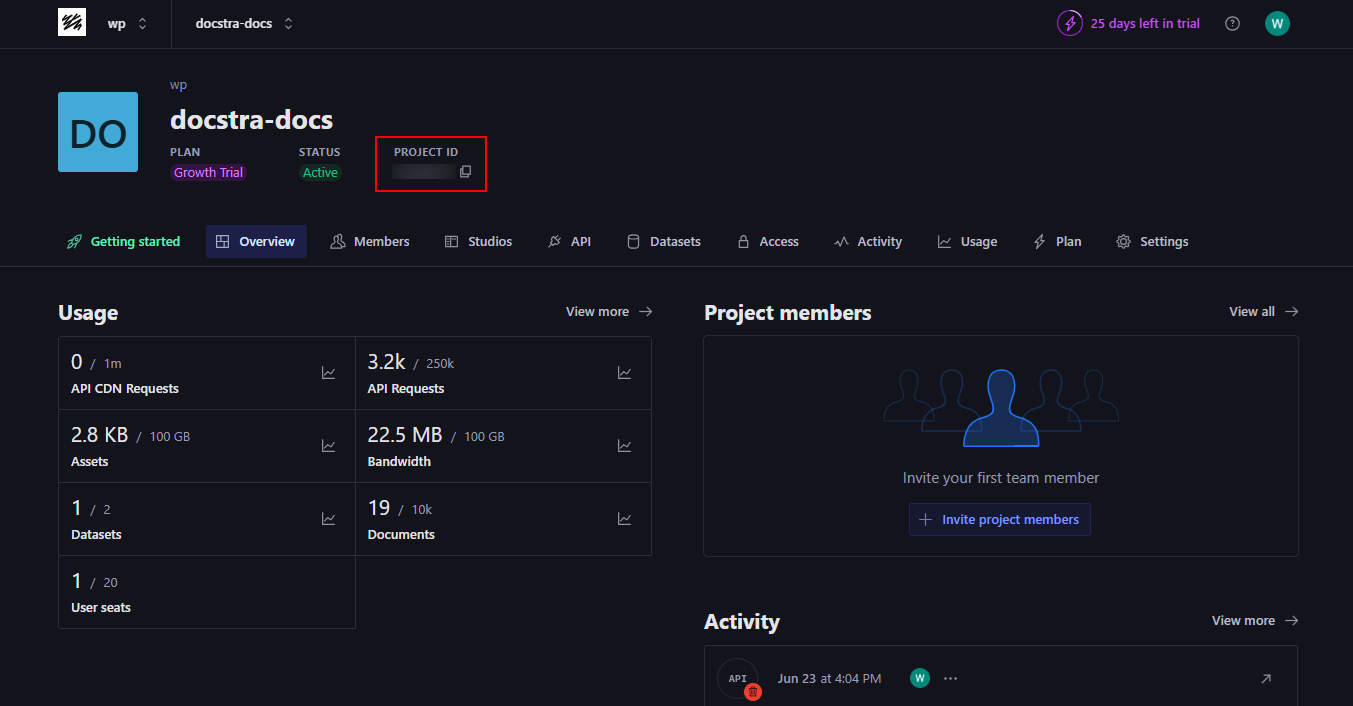Open Bandwidth usage chart icon
Screen dimensions: 1353x706
coord(624,446)
